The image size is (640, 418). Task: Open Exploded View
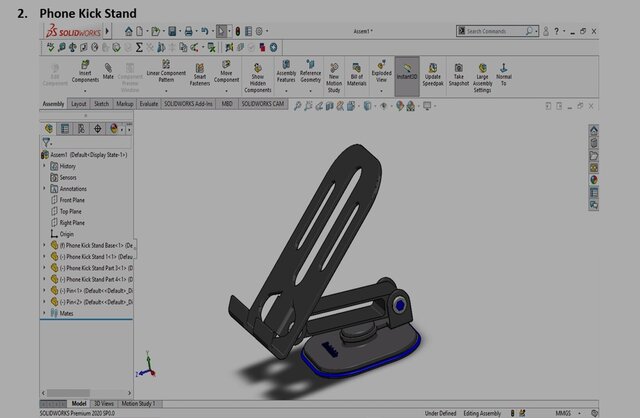coord(381,71)
